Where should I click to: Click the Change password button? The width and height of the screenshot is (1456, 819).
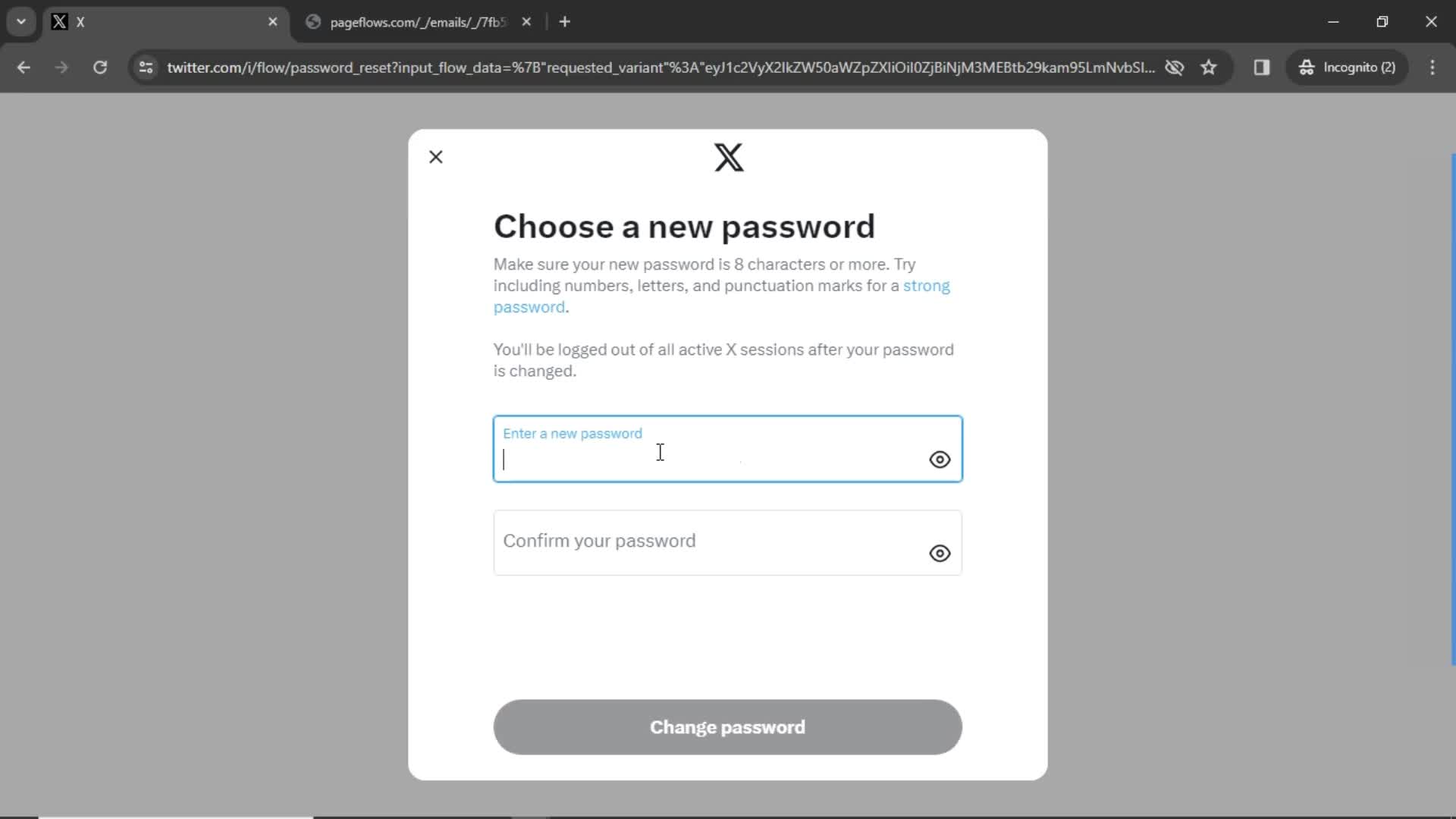point(727,727)
